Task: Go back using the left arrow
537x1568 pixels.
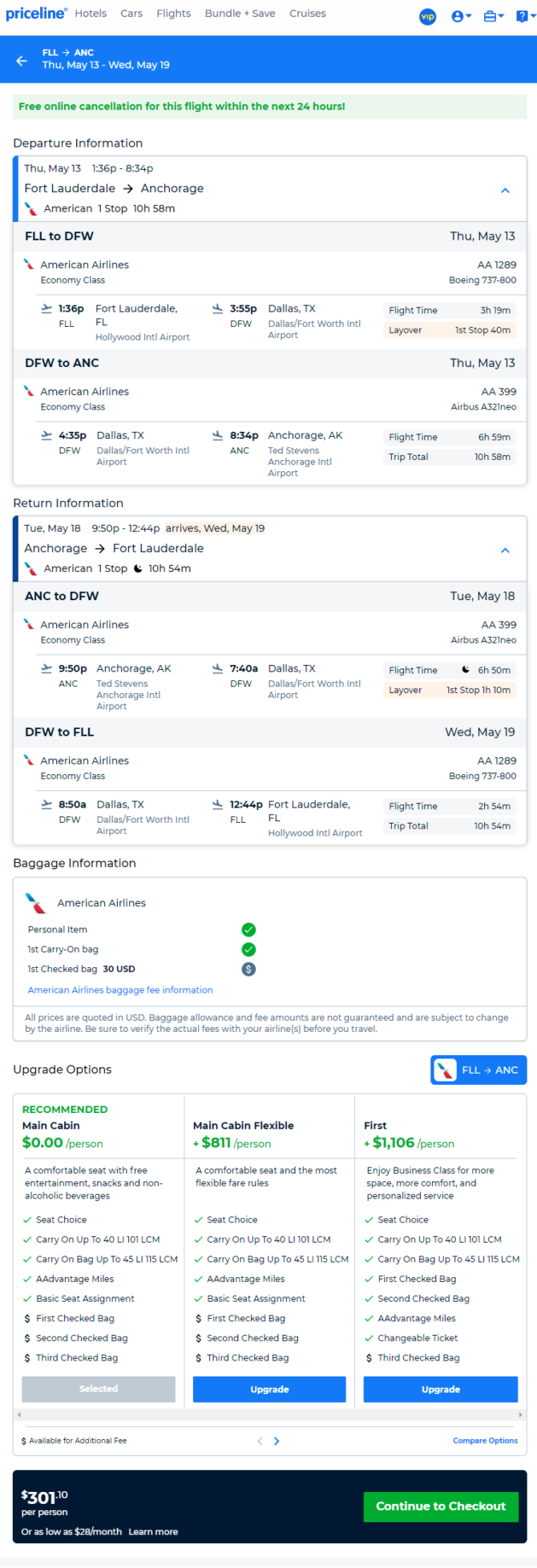Action: point(22,60)
